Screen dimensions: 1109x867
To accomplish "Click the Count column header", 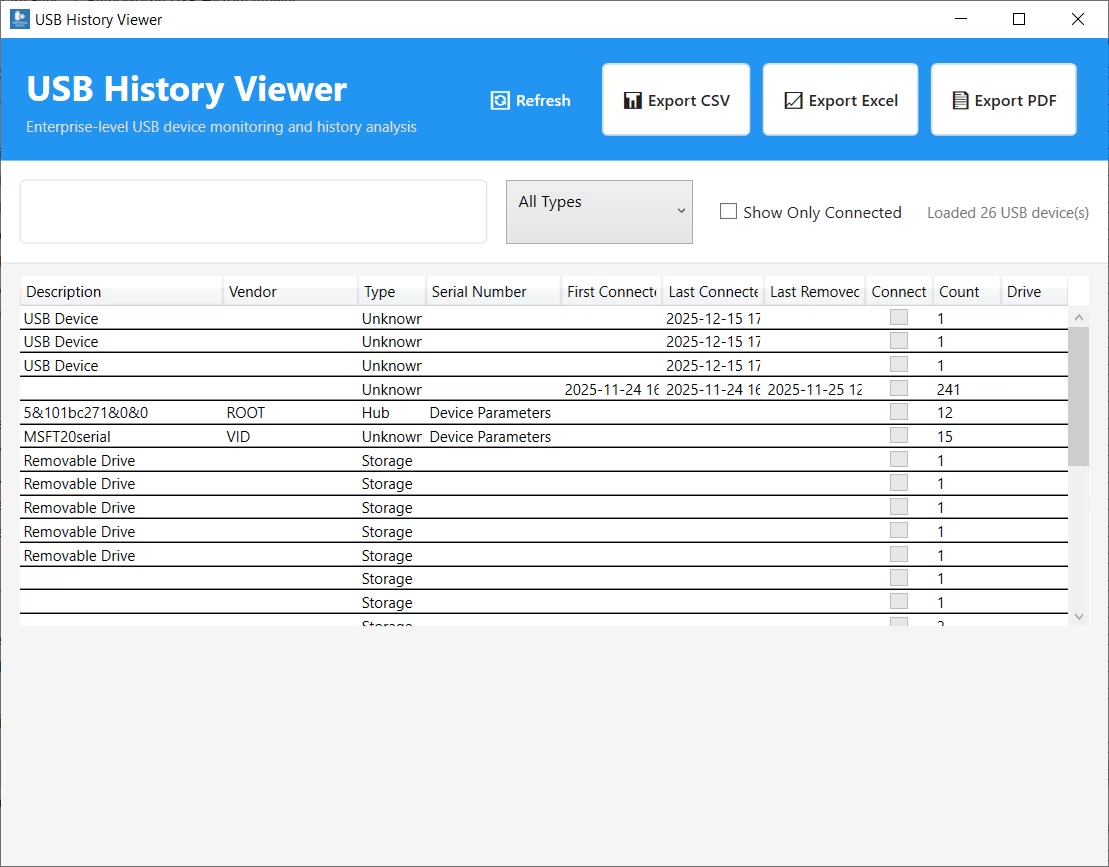I will pyautogui.click(x=959, y=292).
